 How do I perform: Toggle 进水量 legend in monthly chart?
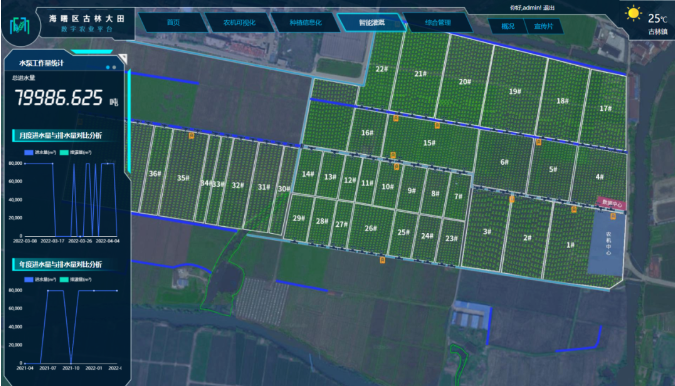(40, 152)
